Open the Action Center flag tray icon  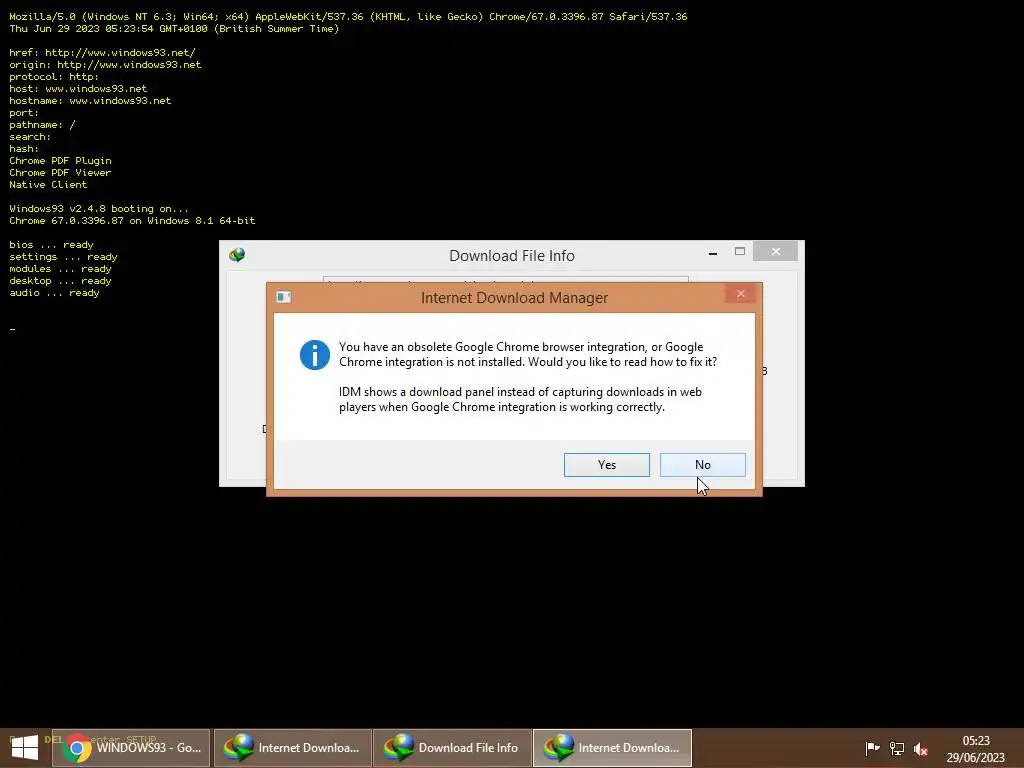click(872, 748)
